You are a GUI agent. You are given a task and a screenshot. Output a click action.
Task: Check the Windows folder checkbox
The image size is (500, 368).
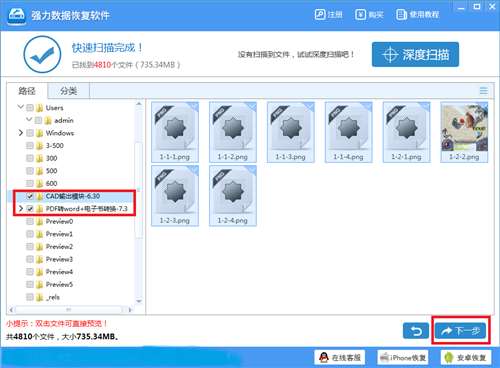[x=30, y=133]
